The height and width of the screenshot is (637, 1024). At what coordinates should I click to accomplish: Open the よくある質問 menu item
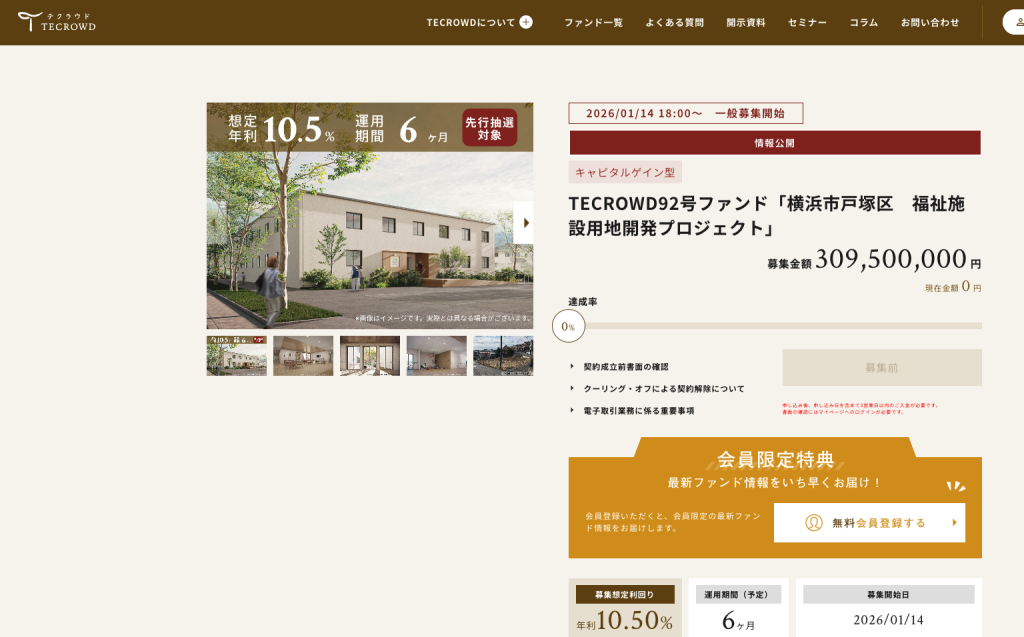(x=674, y=22)
